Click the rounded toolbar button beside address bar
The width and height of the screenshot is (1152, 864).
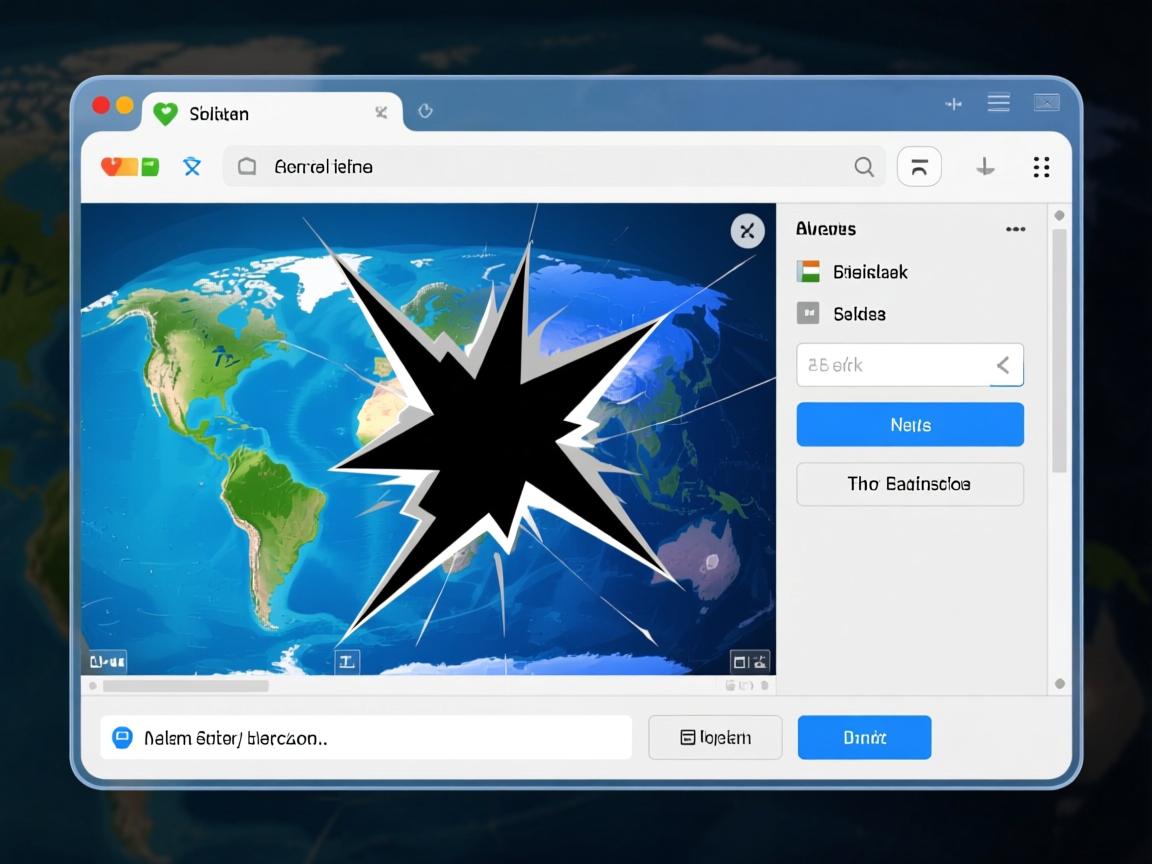[919, 167]
